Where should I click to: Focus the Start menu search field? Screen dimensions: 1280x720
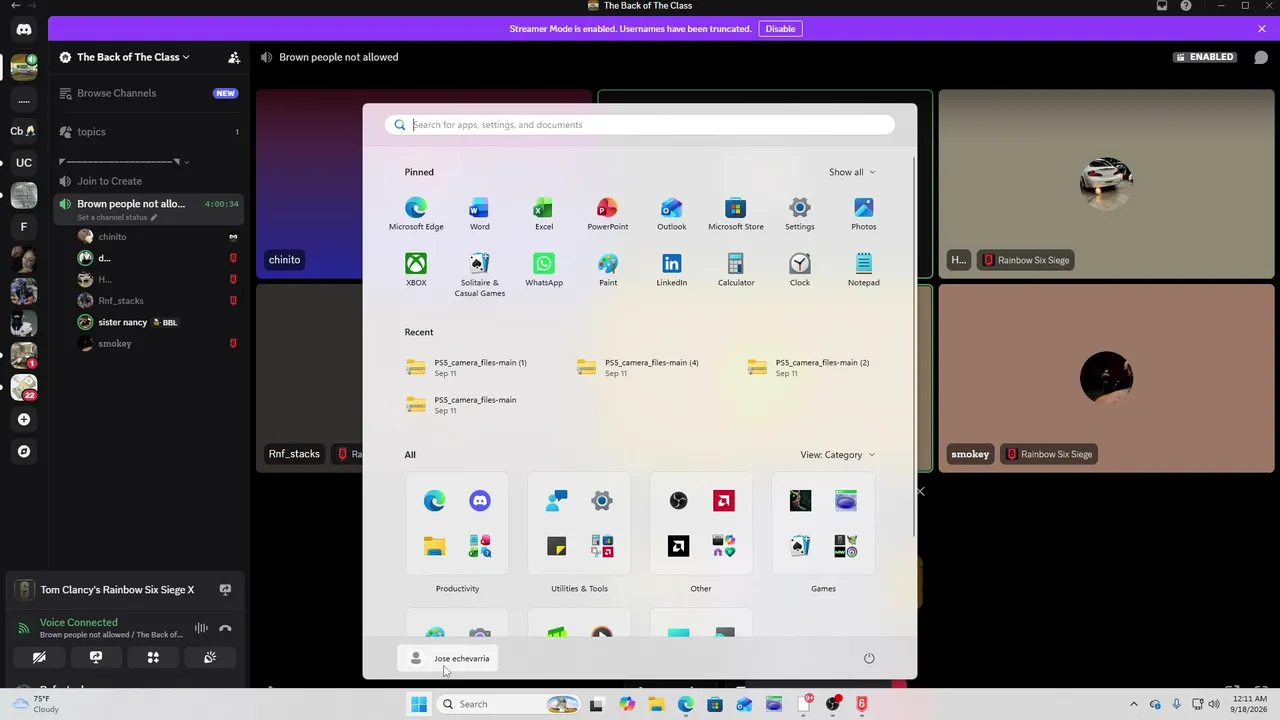click(640, 125)
